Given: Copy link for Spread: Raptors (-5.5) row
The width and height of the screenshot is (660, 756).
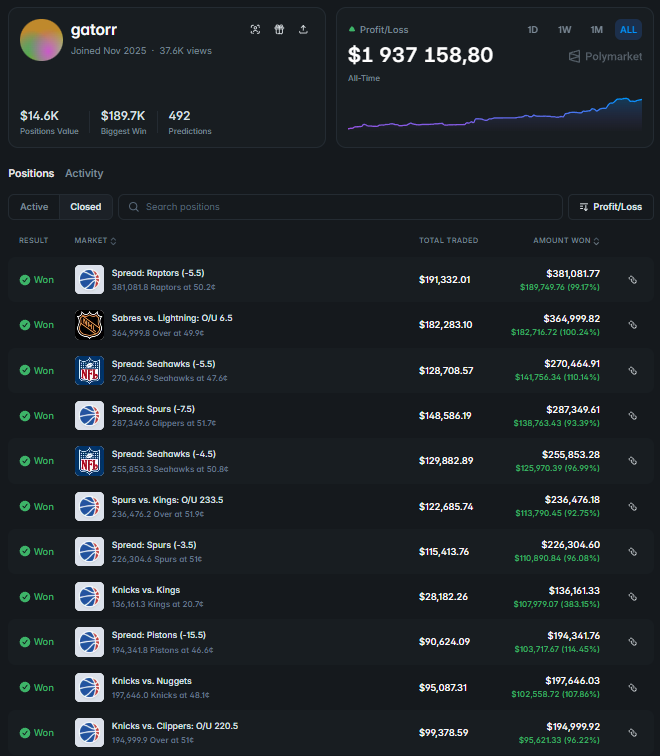Looking at the screenshot, I should click(x=633, y=280).
